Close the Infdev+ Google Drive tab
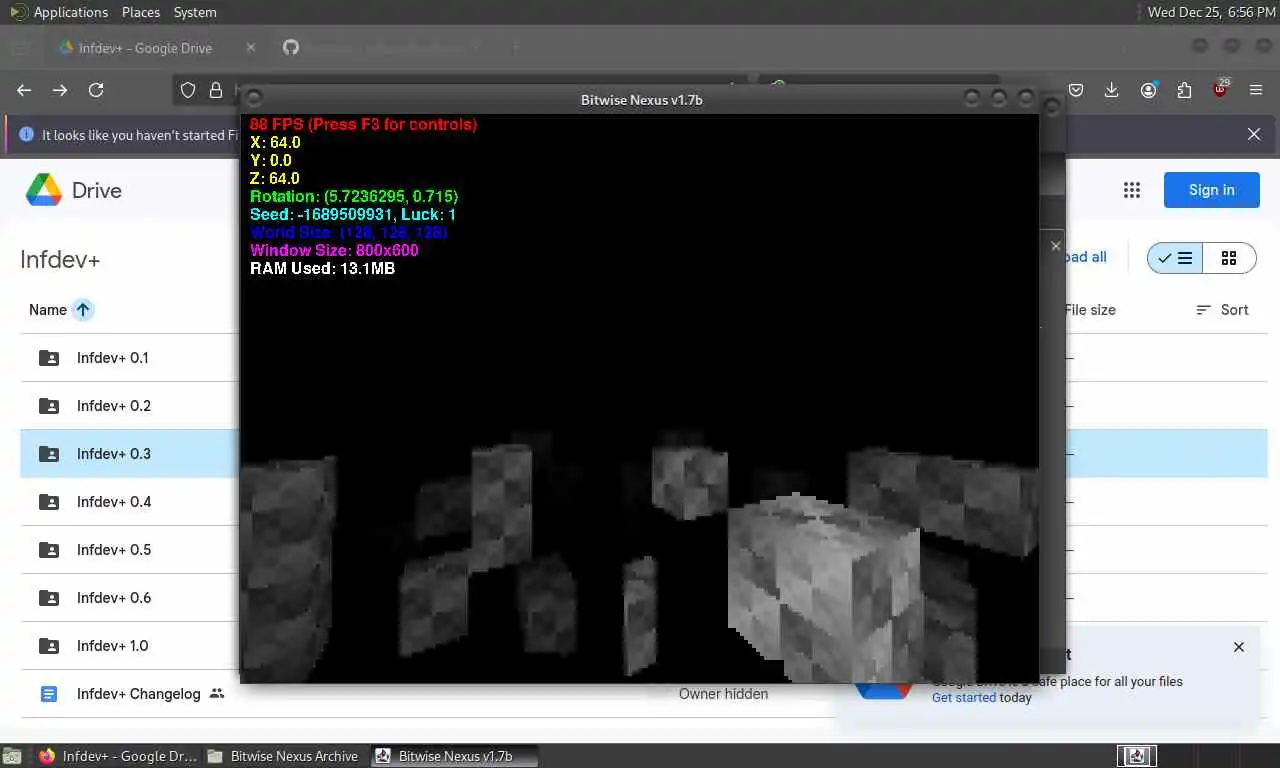1280x768 pixels. [250, 47]
